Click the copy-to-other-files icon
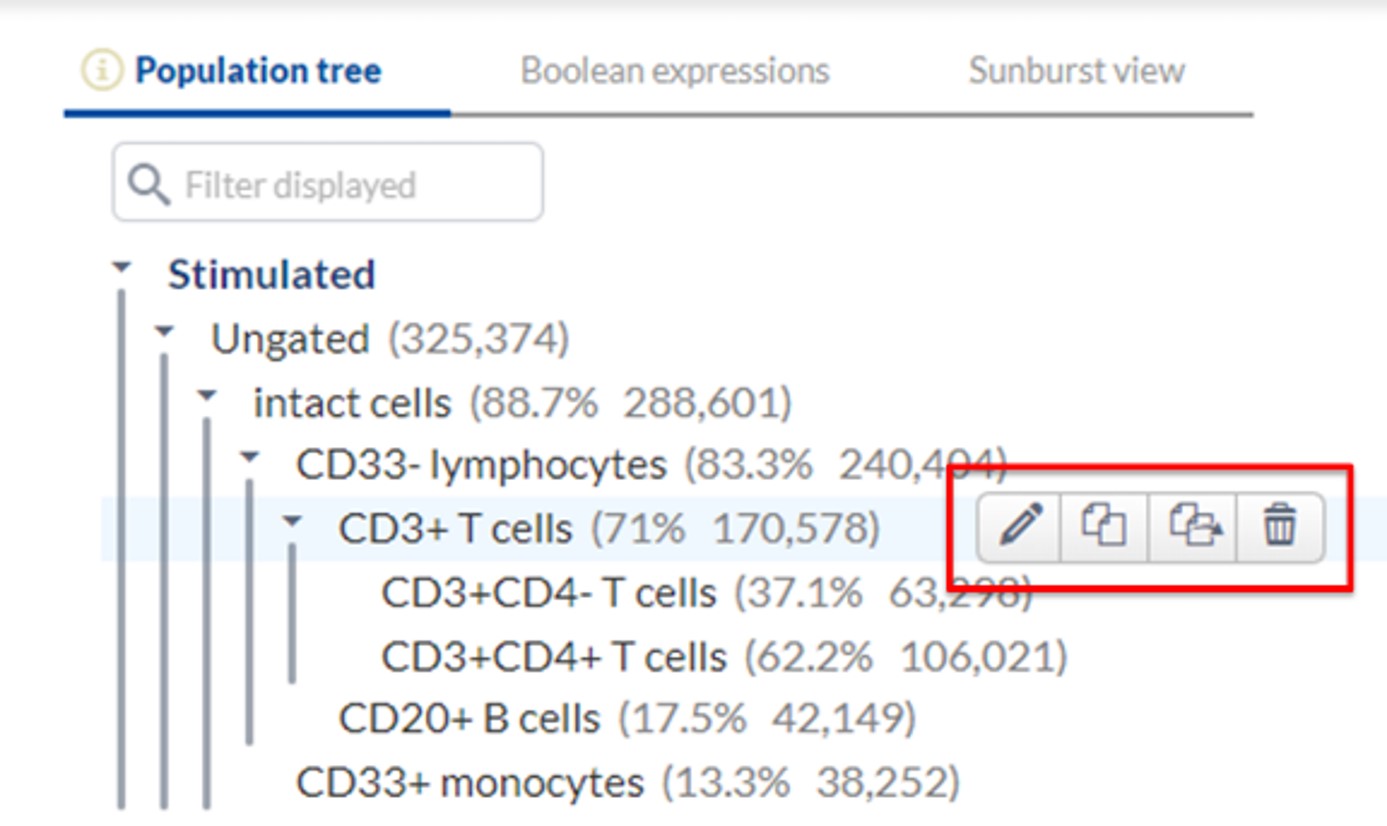1387x826 pixels. tap(1193, 525)
